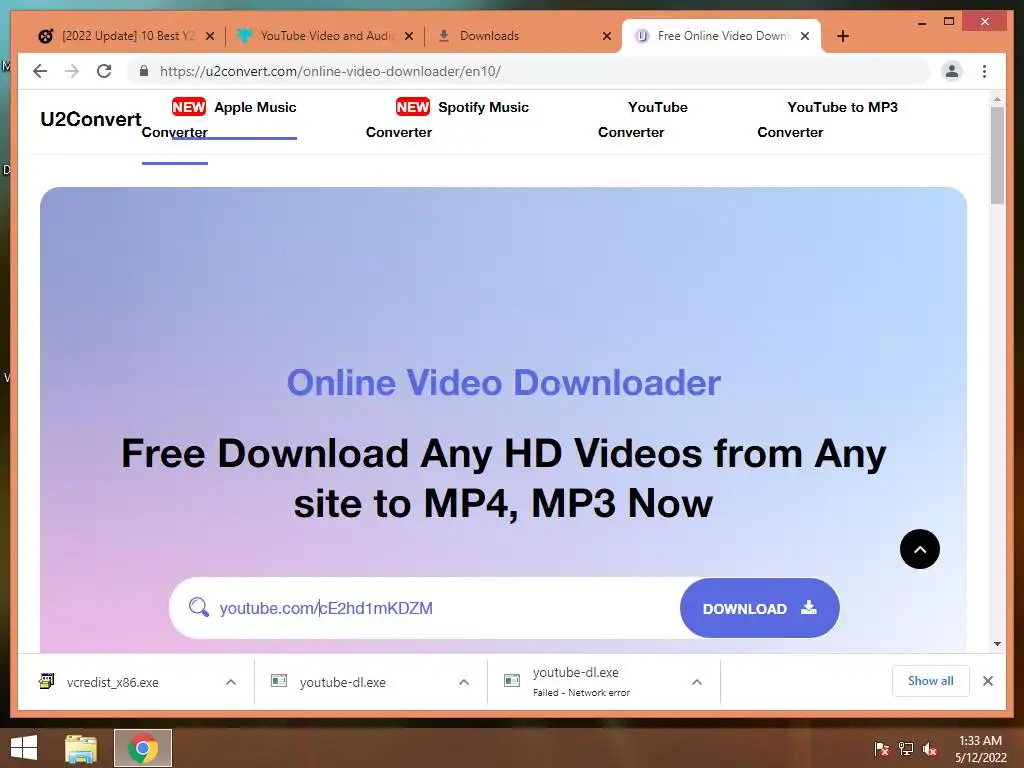This screenshot has width=1024, height=768.
Task: Click the muted volume tray icon
Action: pos(930,749)
